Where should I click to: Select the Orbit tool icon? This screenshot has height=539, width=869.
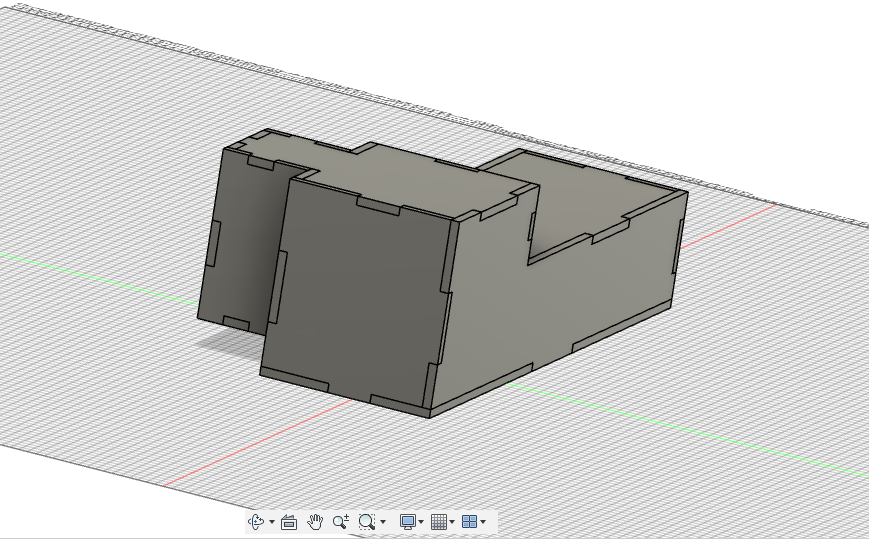256,521
